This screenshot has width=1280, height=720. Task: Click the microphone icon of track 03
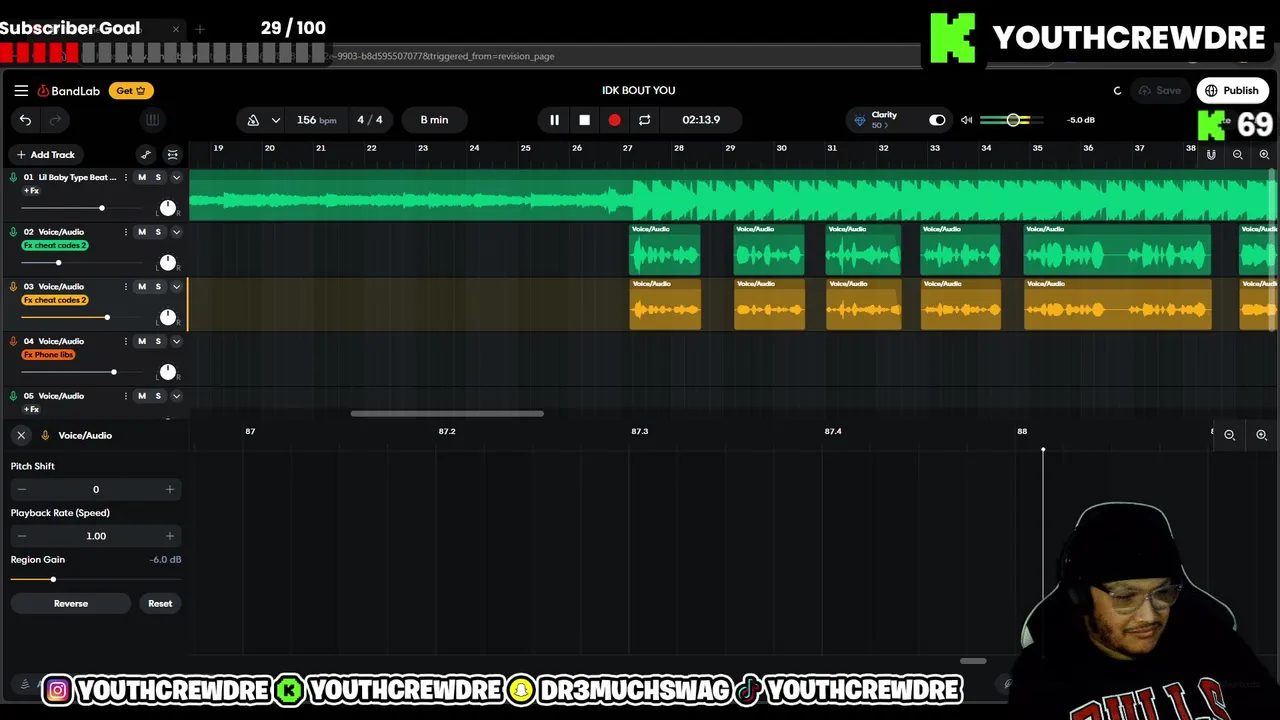pos(13,287)
